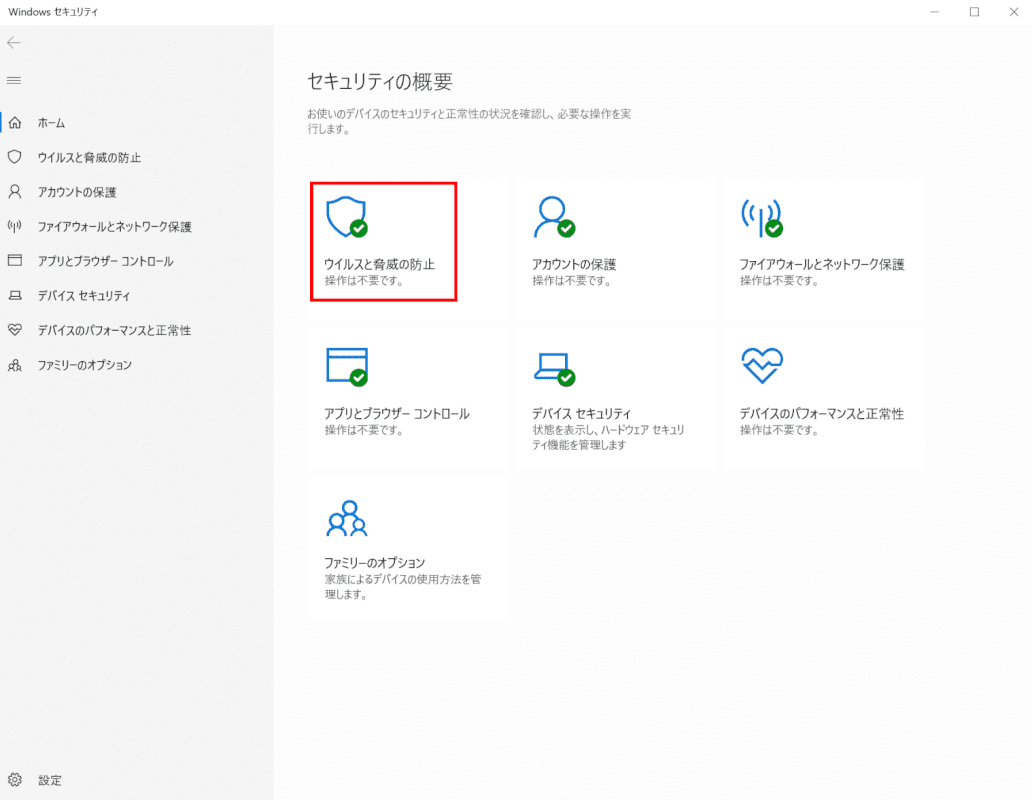Click the large account protection person icon
Image resolution: width=1032 pixels, height=800 pixels.
click(x=554, y=216)
